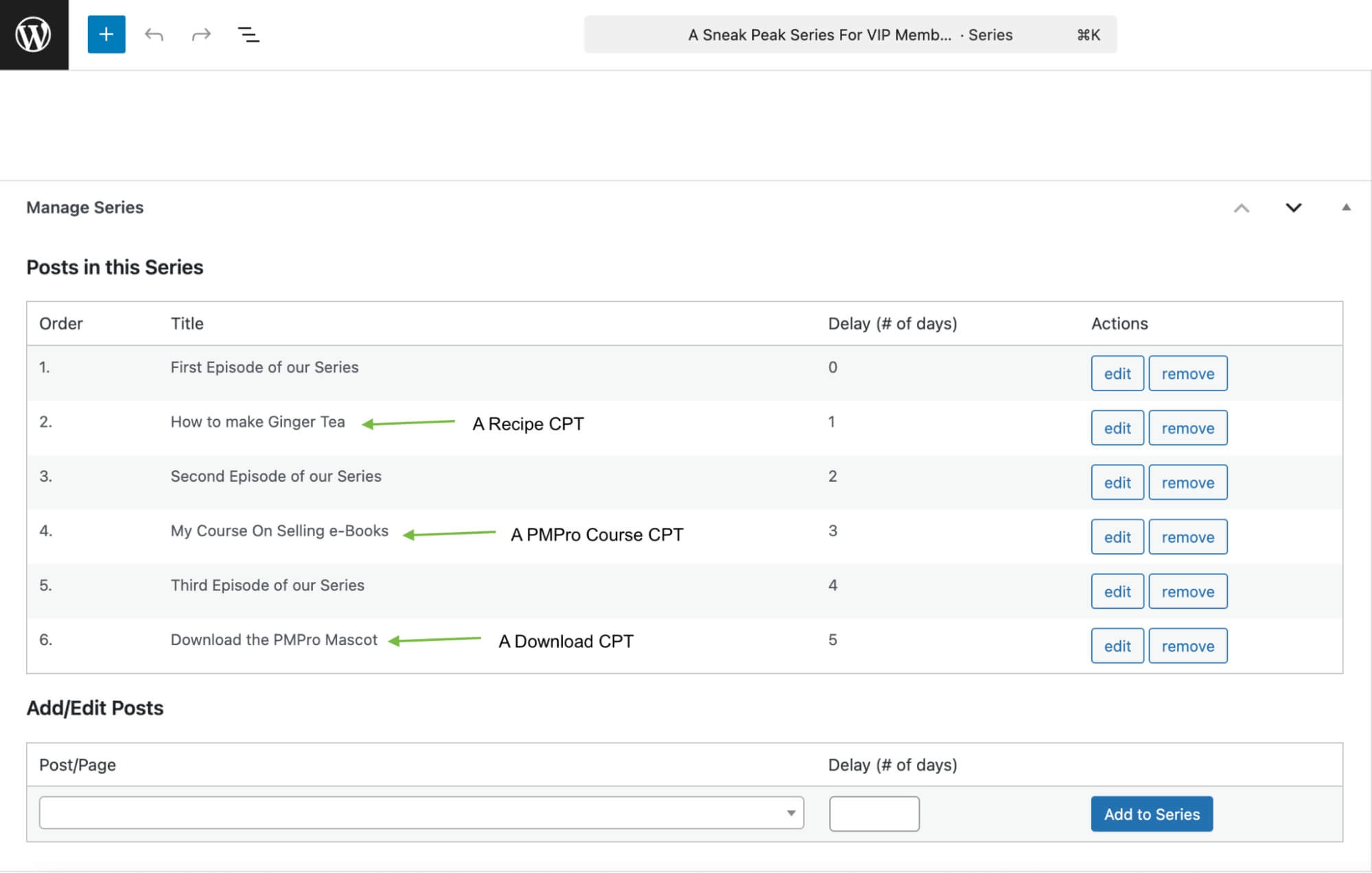Remove How to make Ginger Tea from series
The image size is (1372, 873).
[x=1188, y=428]
